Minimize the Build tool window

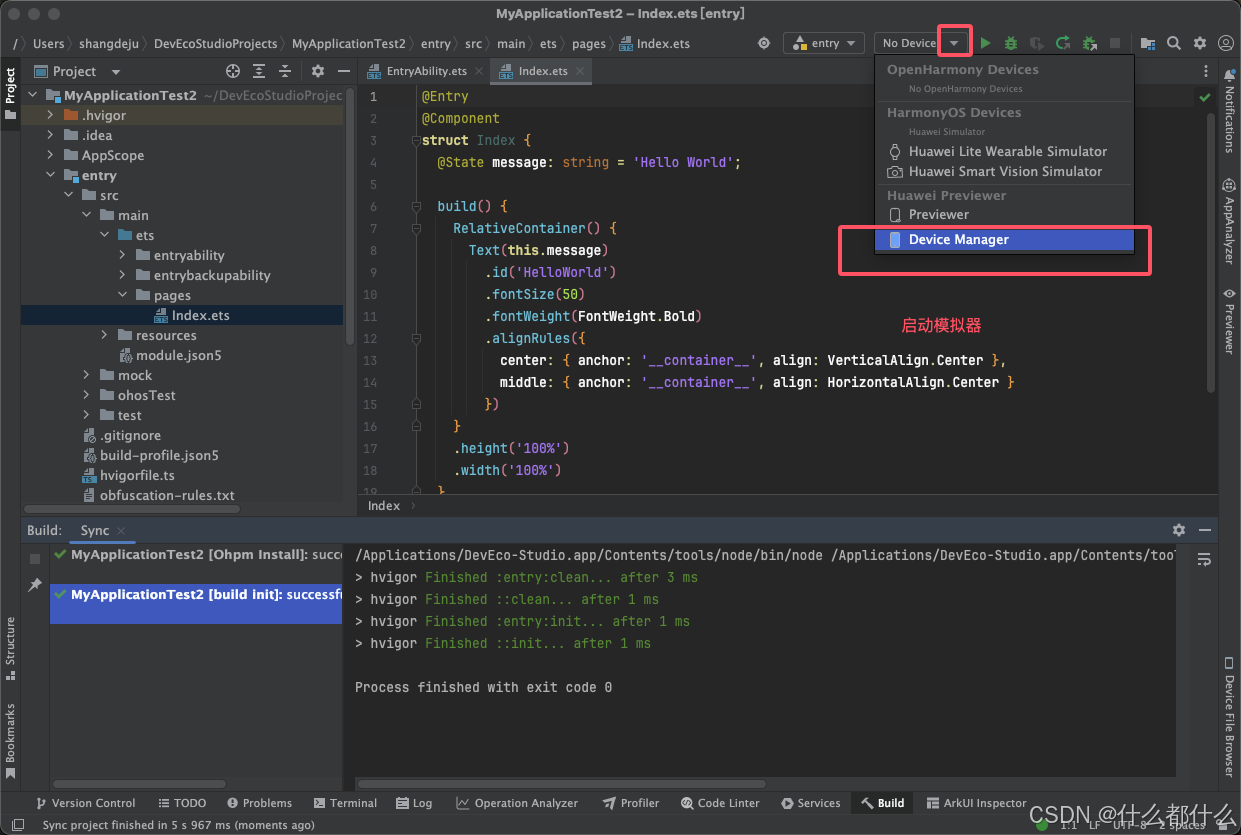(x=1204, y=530)
